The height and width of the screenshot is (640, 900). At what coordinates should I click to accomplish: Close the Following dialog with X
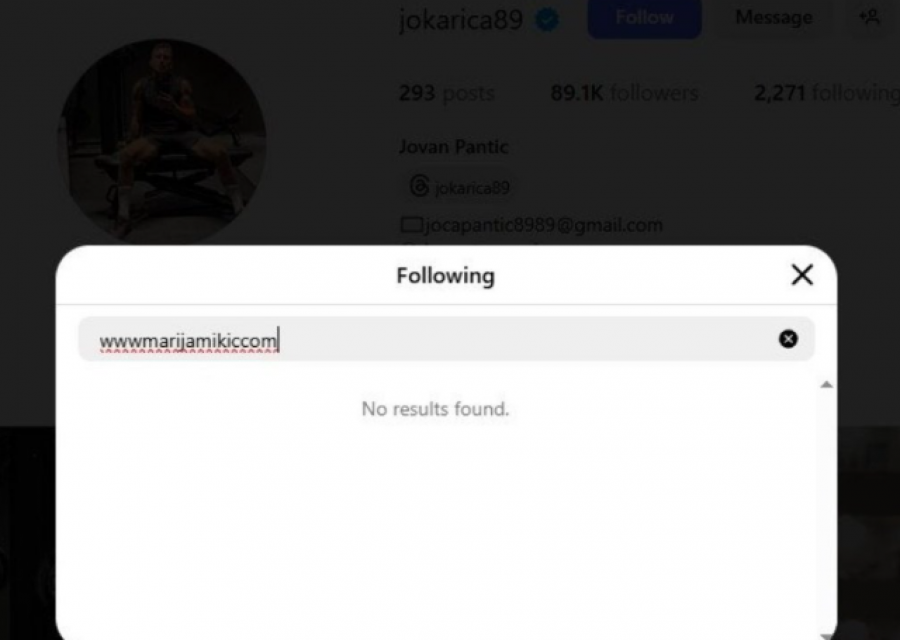[x=802, y=275]
